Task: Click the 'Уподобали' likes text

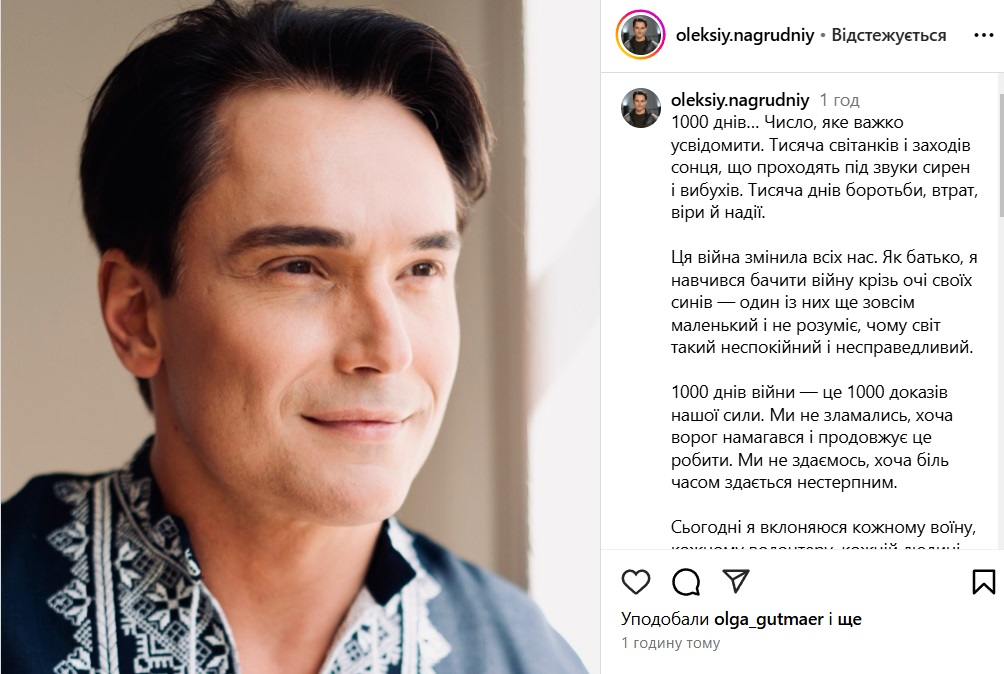Action: [665, 619]
